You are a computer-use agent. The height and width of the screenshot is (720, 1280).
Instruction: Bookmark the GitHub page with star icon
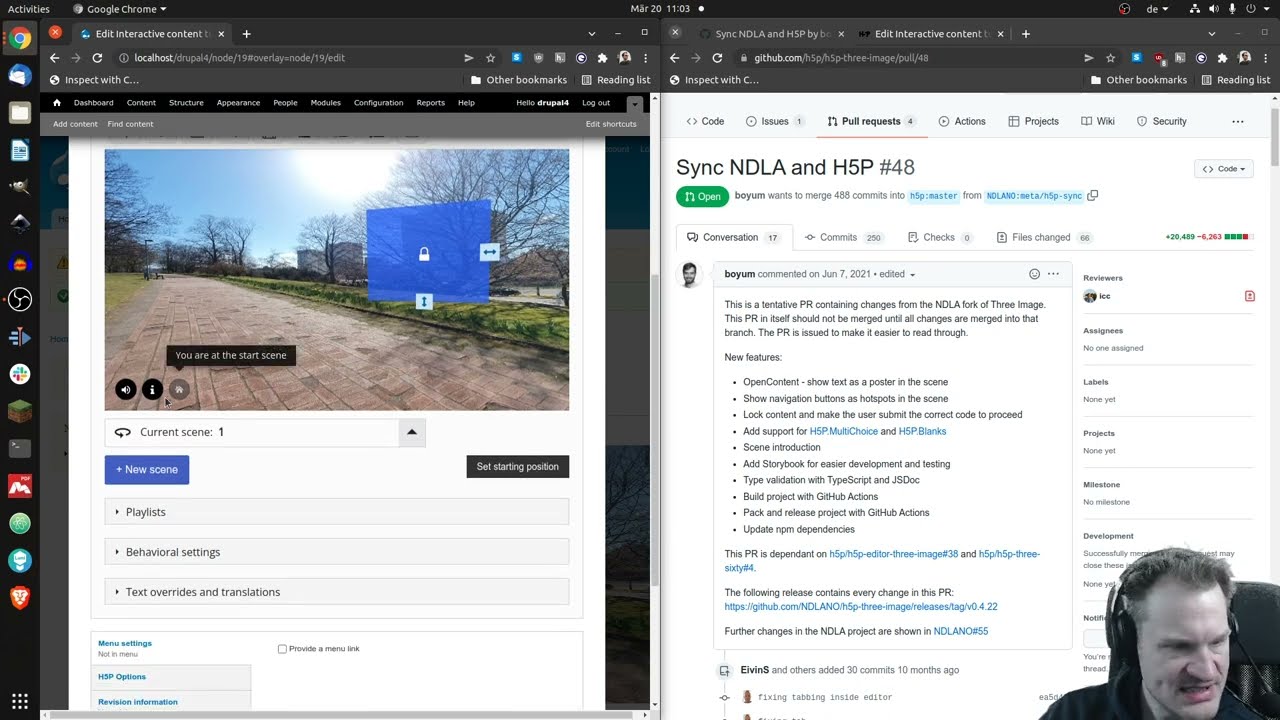click(x=1110, y=58)
